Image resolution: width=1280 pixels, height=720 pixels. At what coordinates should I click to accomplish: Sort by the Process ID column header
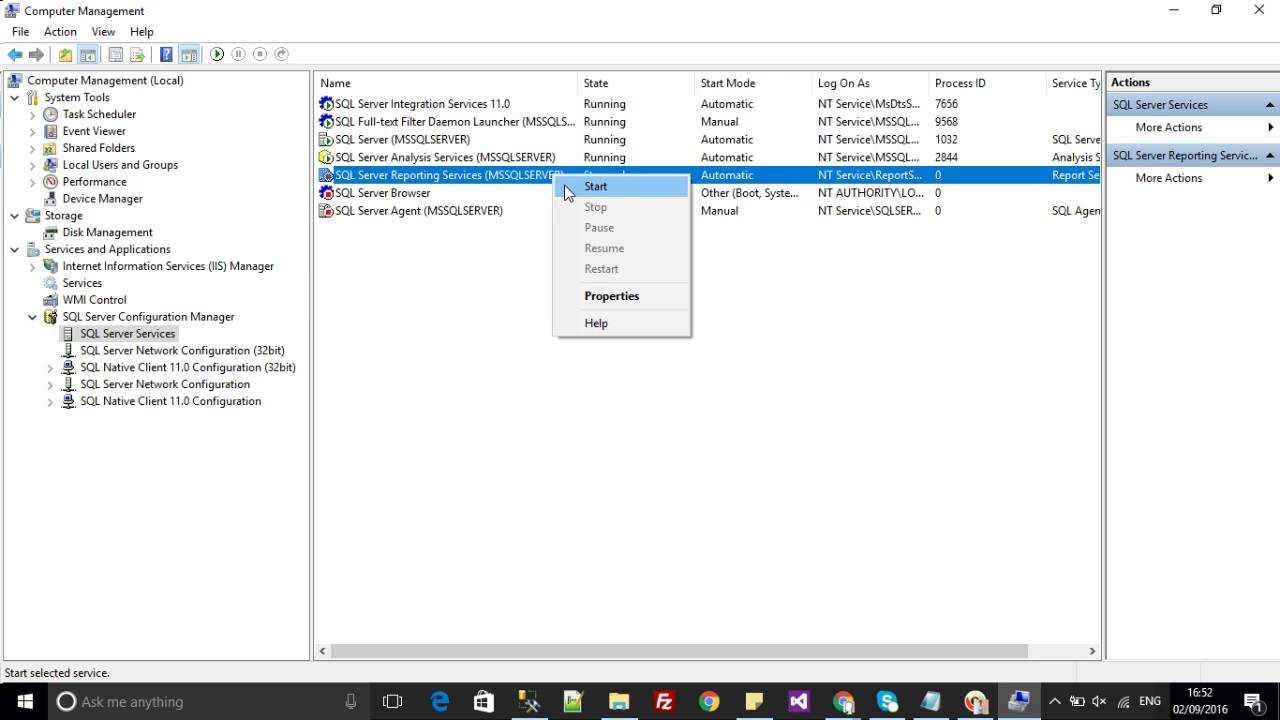click(x=986, y=83)
